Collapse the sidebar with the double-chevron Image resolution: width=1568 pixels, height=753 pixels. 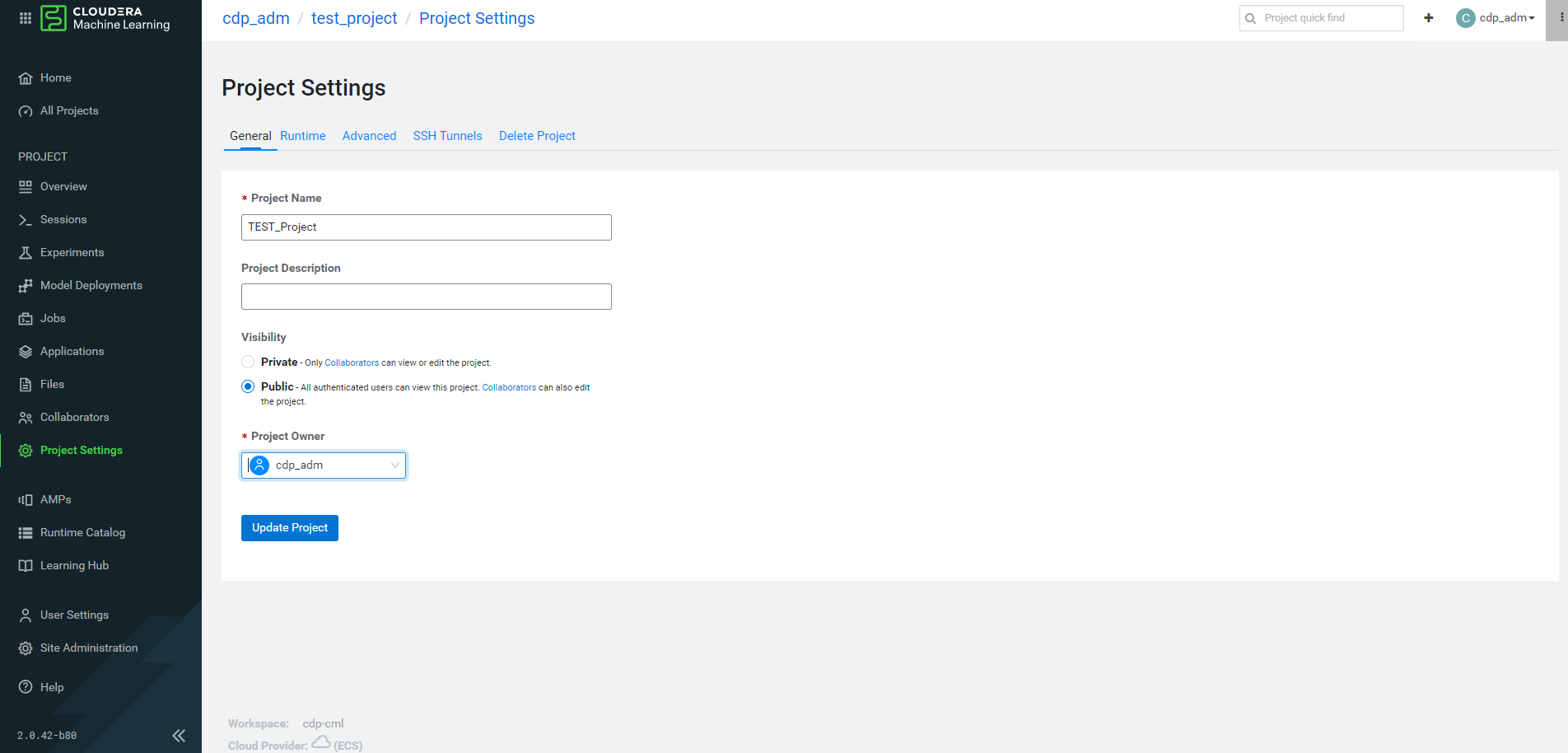click(179, 736)
